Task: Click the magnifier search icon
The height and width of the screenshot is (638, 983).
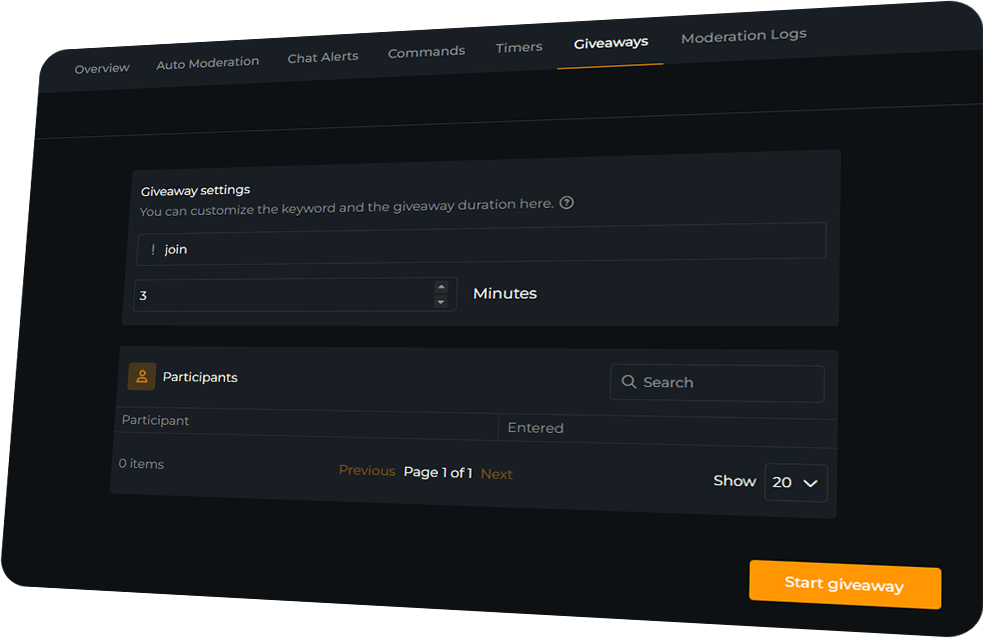Action: click(628, 381)
